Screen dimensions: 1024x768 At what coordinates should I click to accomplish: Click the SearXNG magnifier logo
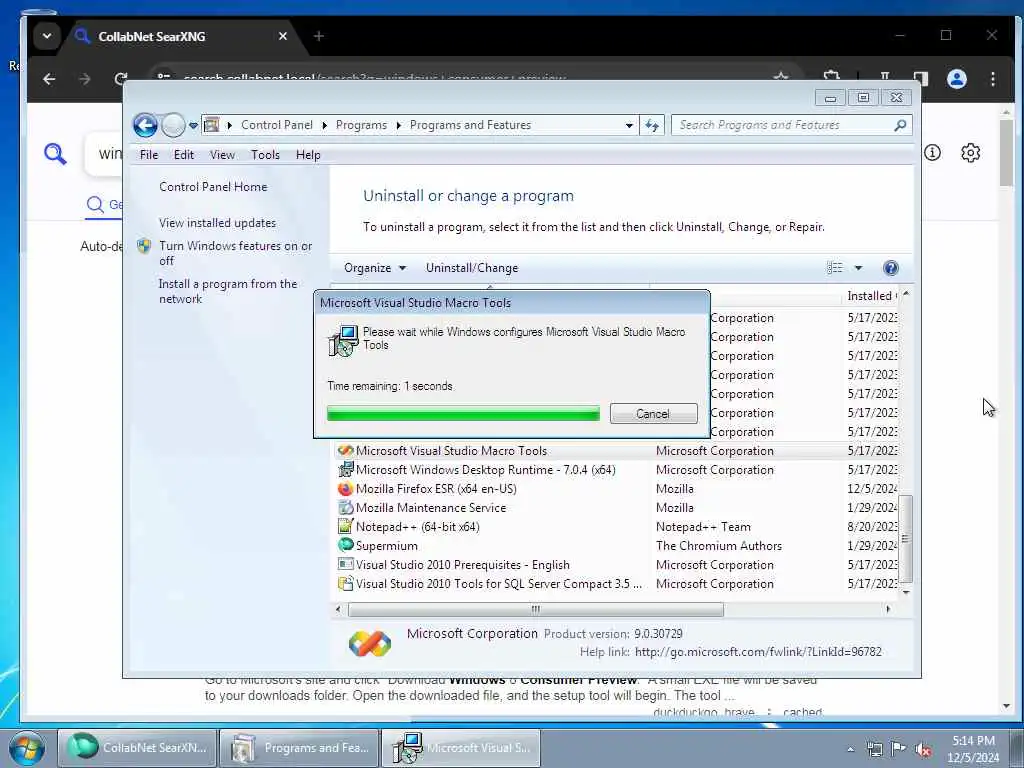click(x=56, y=154)
